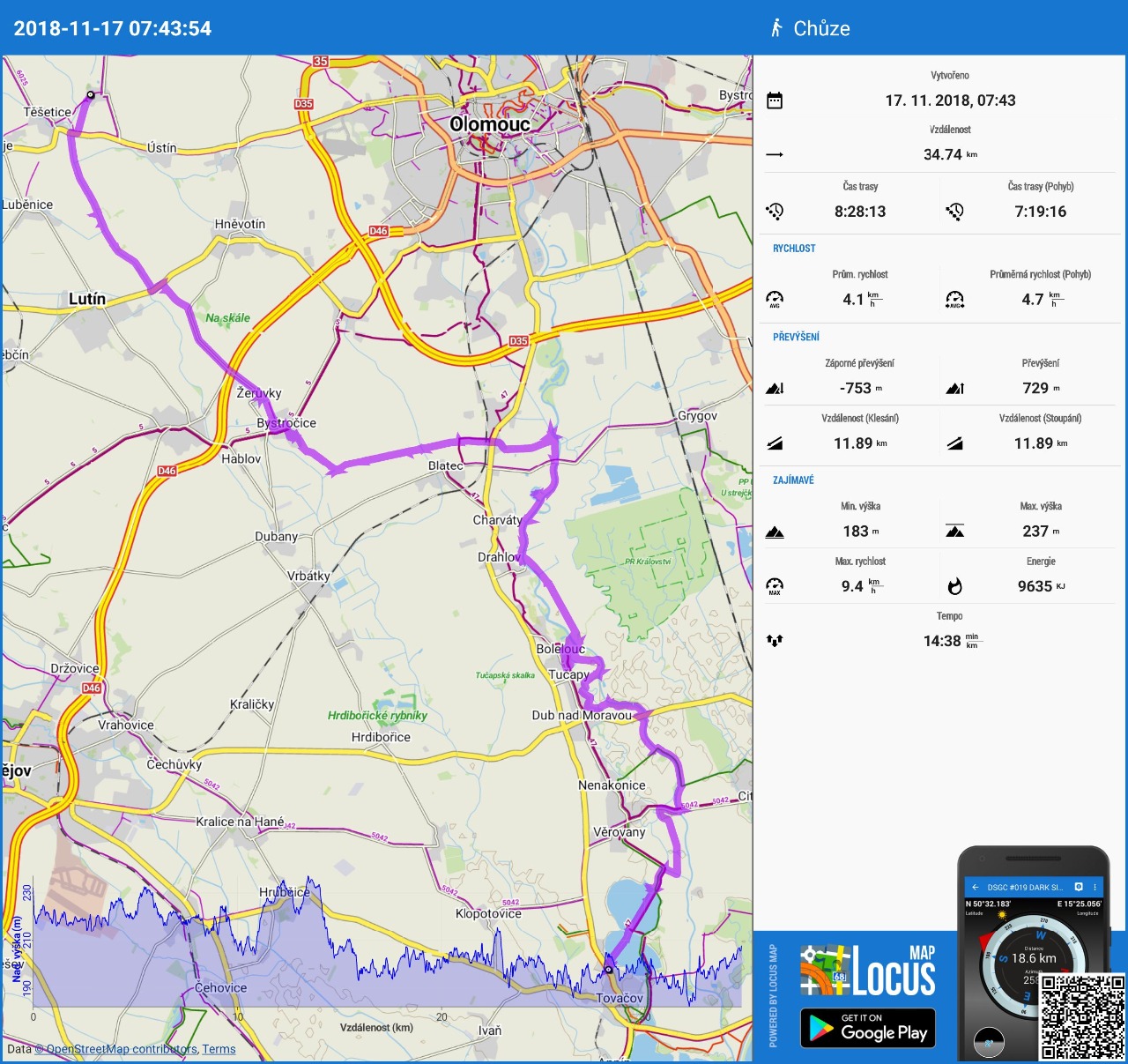The height and width of the screenshot is (1064, 1128).
Task: Click the track time clock icon near 8:28:13
Action: (775, 212)
